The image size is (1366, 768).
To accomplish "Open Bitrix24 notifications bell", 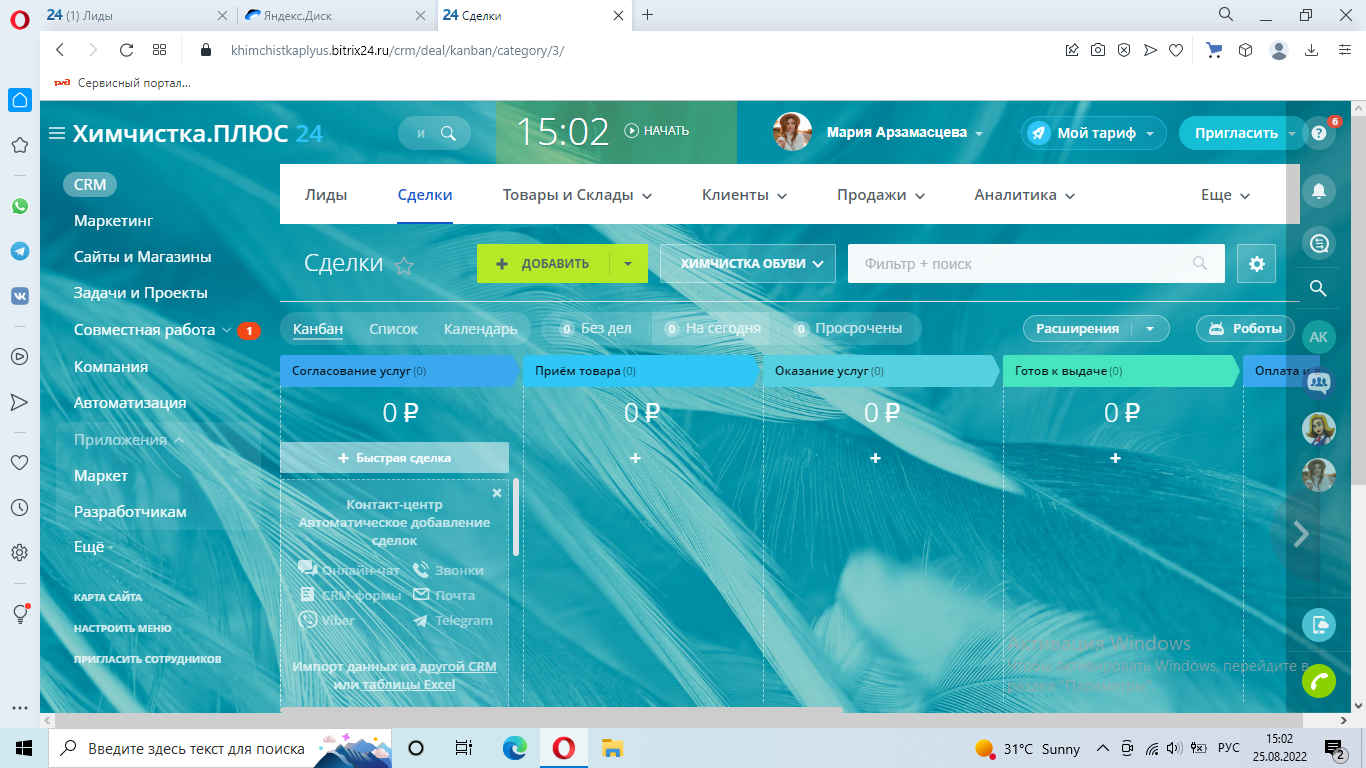I will pos(1319,191).
